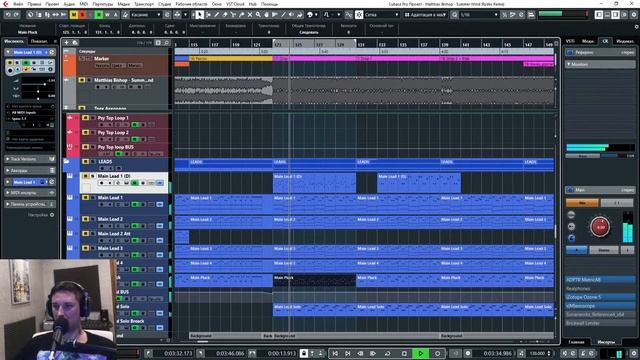Click the Undo arrow in the toolbar

(x=8, y=15)
